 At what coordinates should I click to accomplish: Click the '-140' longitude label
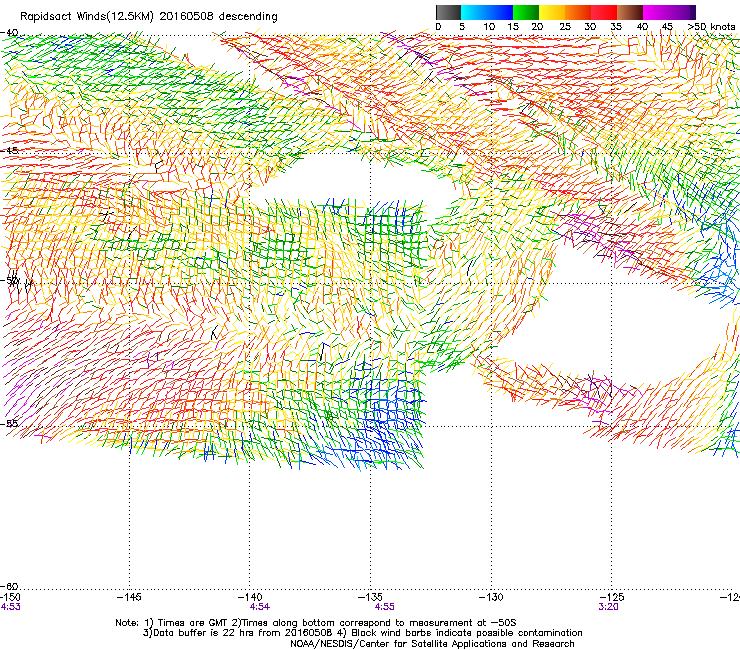tap(249, 597)
